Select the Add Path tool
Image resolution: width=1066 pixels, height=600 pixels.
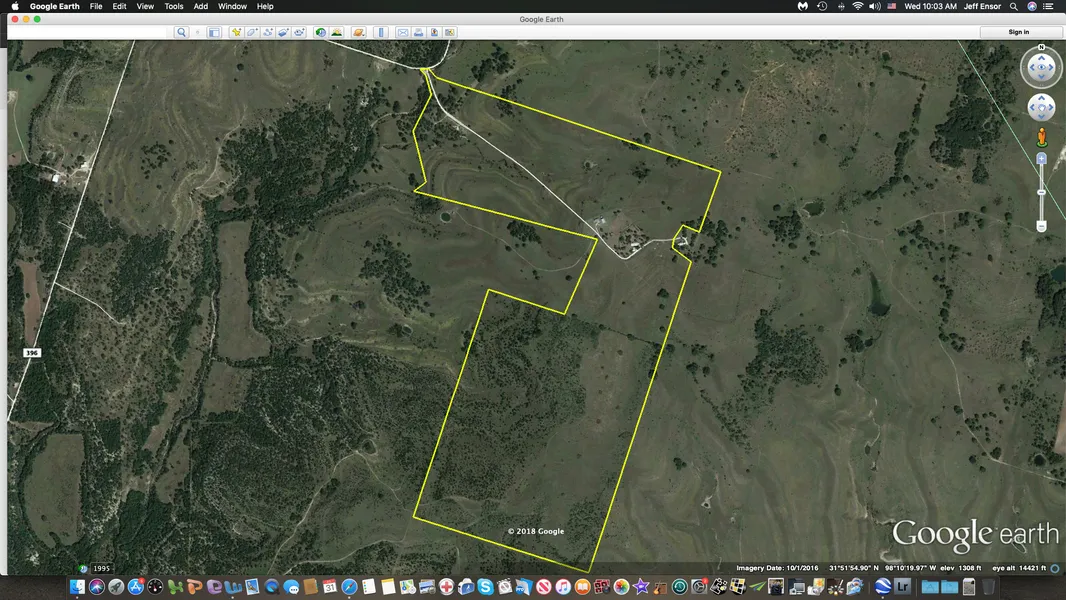[269, 32]
